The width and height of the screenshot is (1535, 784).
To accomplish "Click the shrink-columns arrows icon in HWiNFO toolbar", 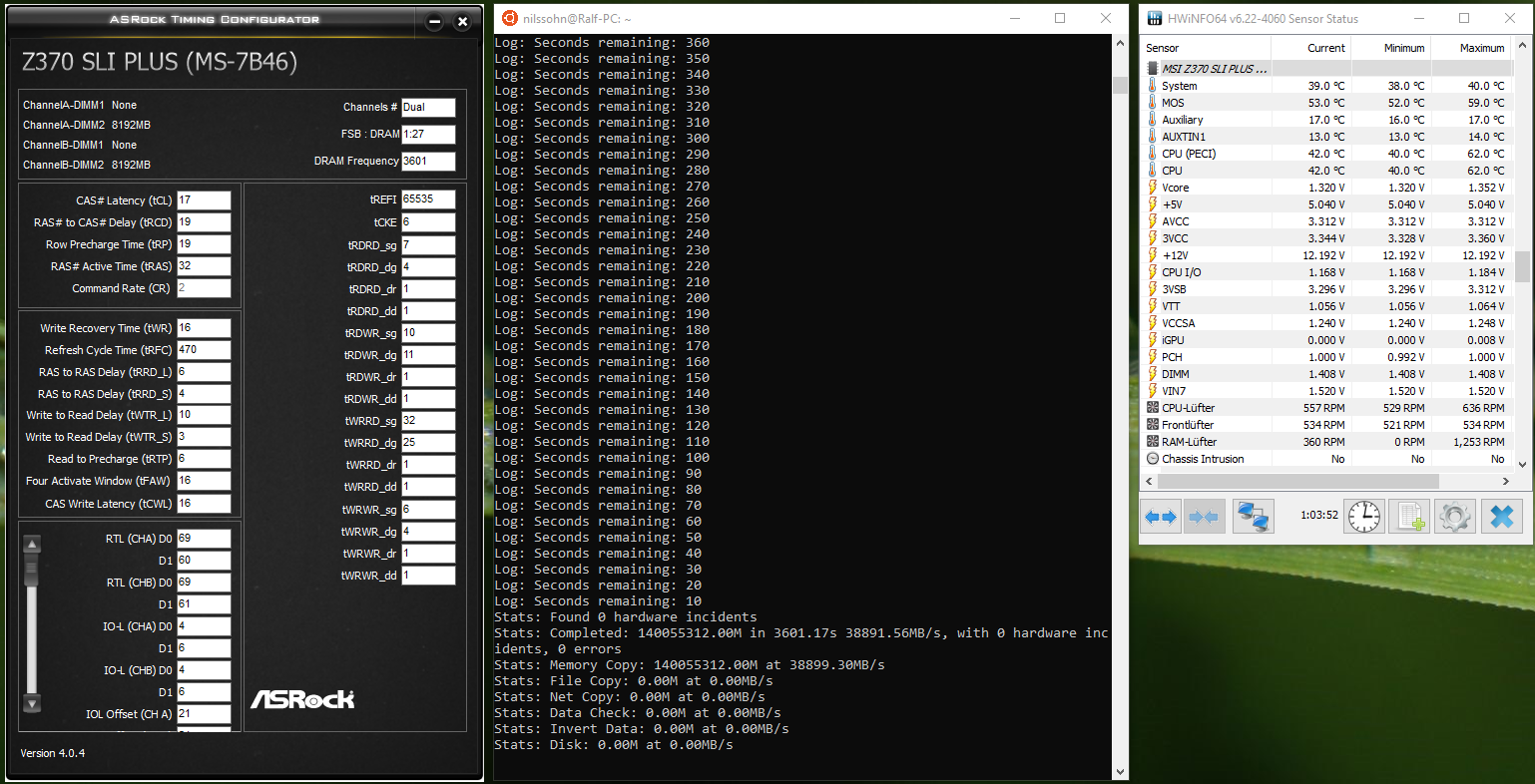I will (1204, 517).
